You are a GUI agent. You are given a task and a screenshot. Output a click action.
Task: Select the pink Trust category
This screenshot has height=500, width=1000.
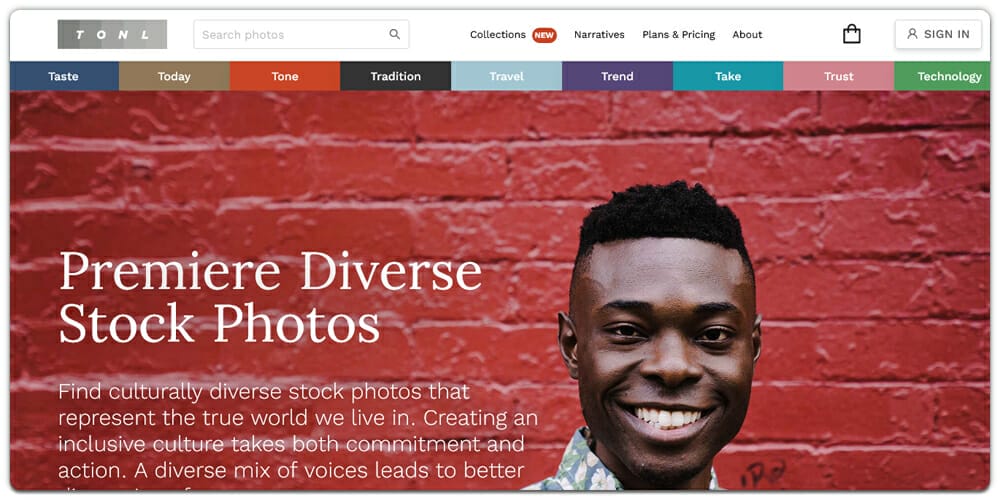[x=839, y=77]
